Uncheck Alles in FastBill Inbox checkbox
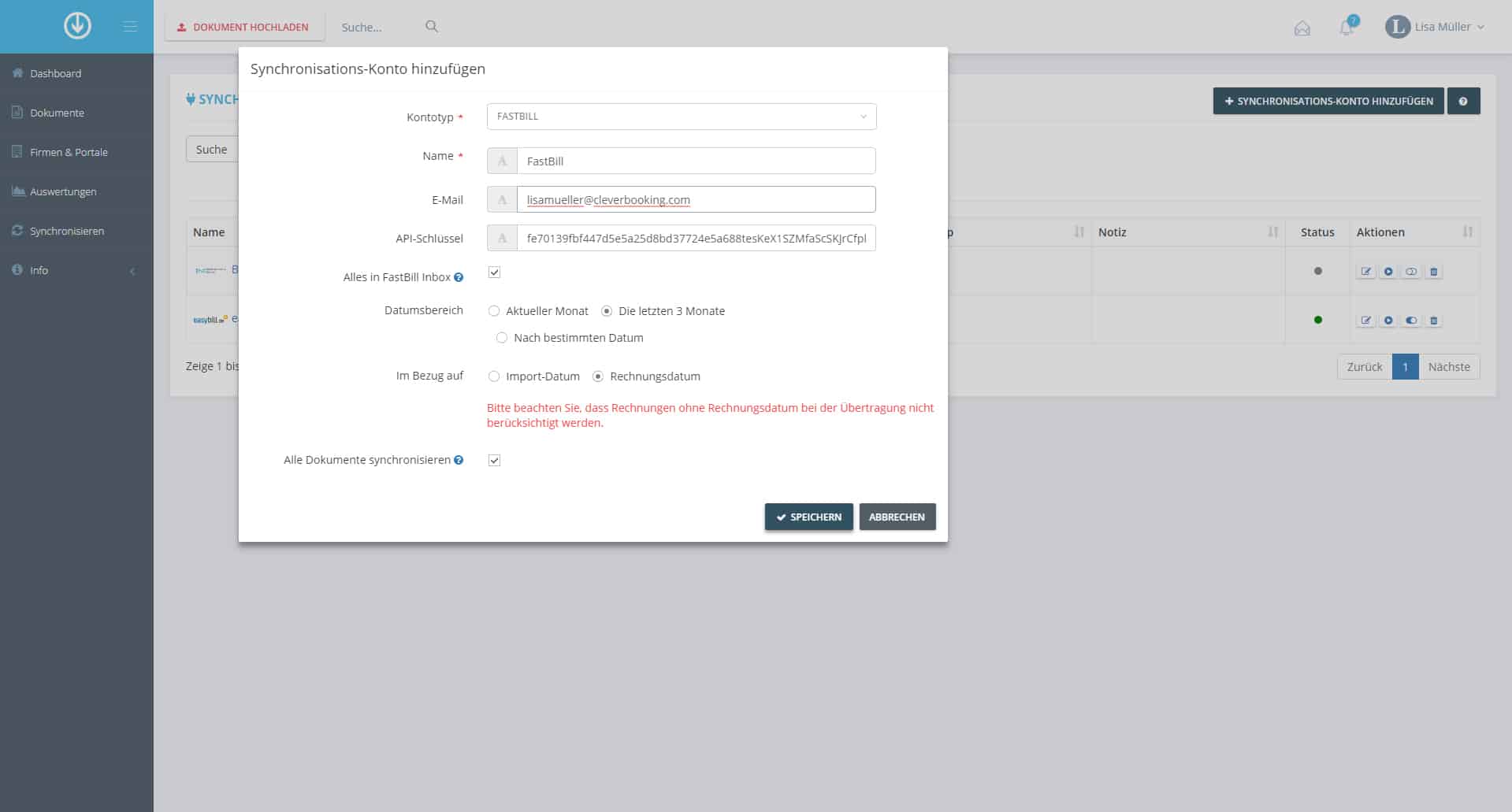 click(x=494, y=273)
